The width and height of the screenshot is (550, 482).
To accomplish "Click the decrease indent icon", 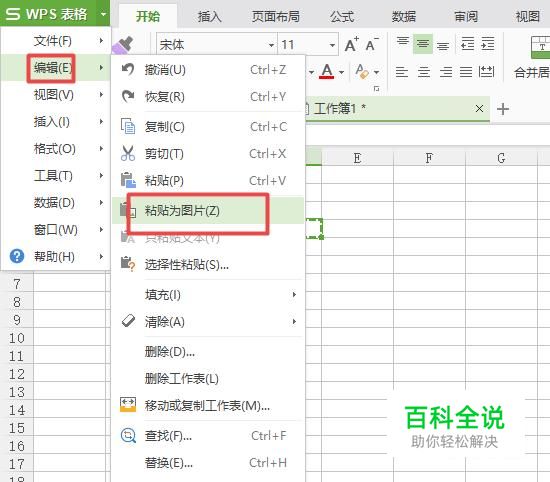I will pos(467,44).
